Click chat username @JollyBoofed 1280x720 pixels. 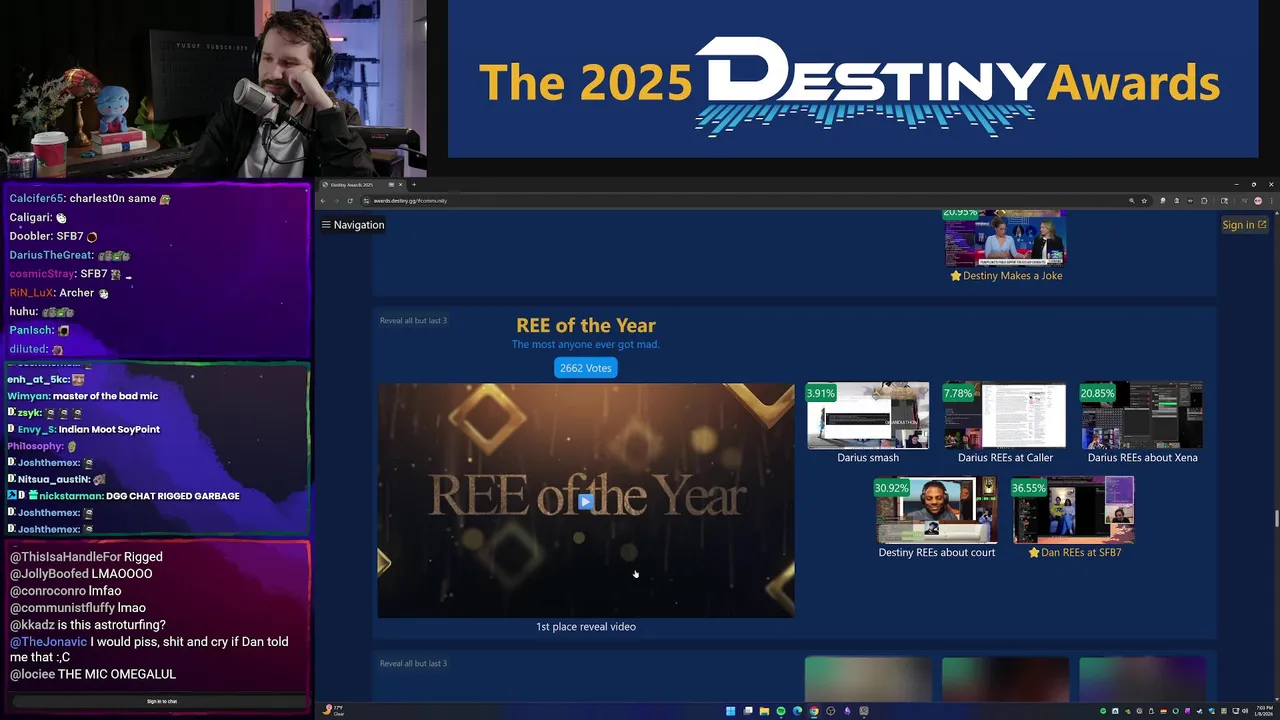coord(49,574)
